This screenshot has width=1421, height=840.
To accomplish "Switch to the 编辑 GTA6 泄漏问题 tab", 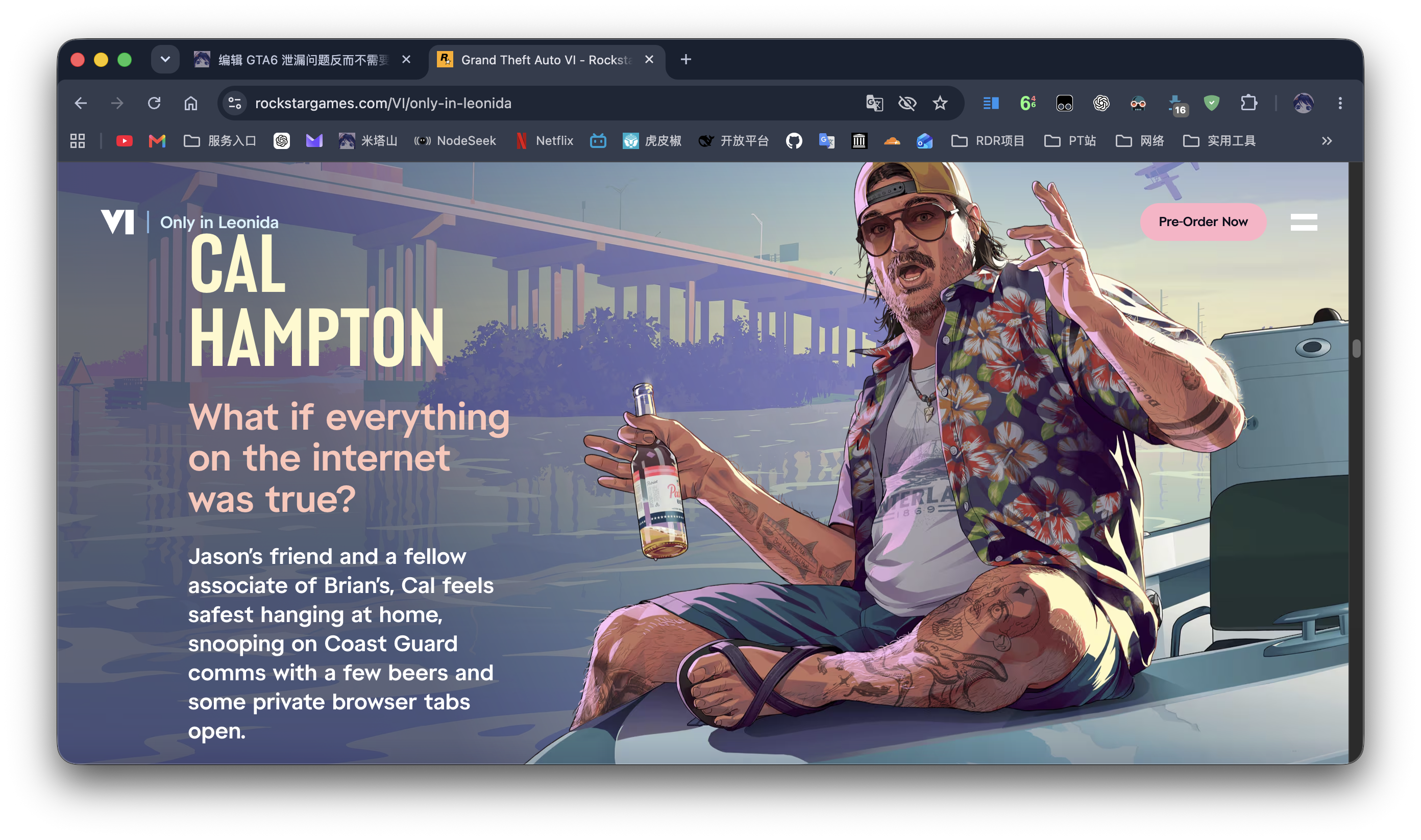I will 303,60.
